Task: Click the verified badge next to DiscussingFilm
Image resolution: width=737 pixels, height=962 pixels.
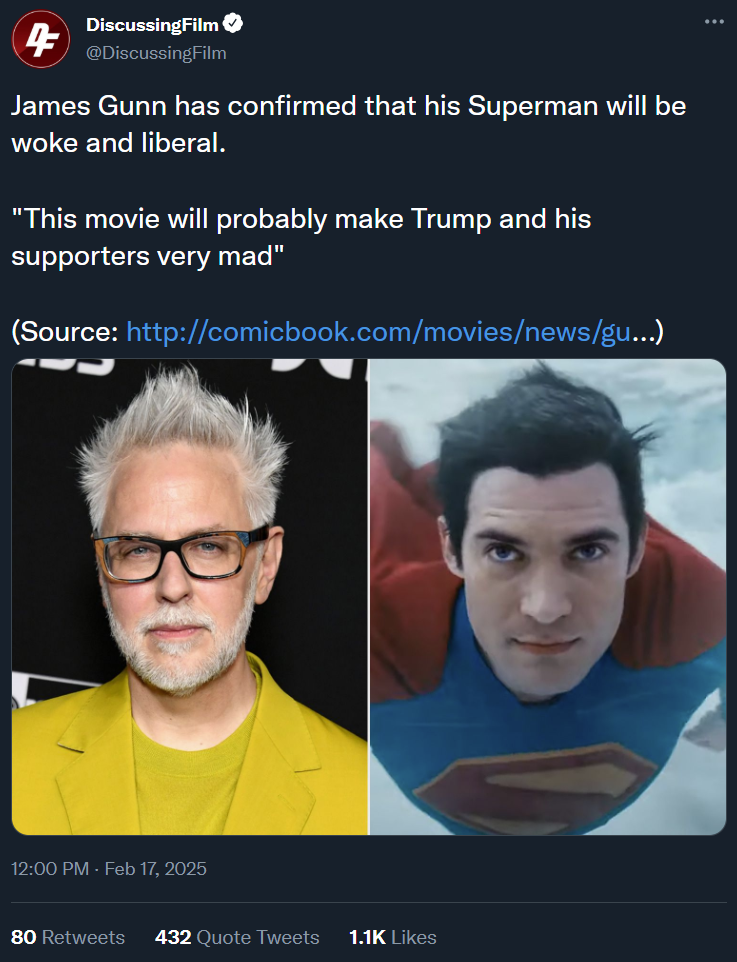Action: [x=233, y=24]
